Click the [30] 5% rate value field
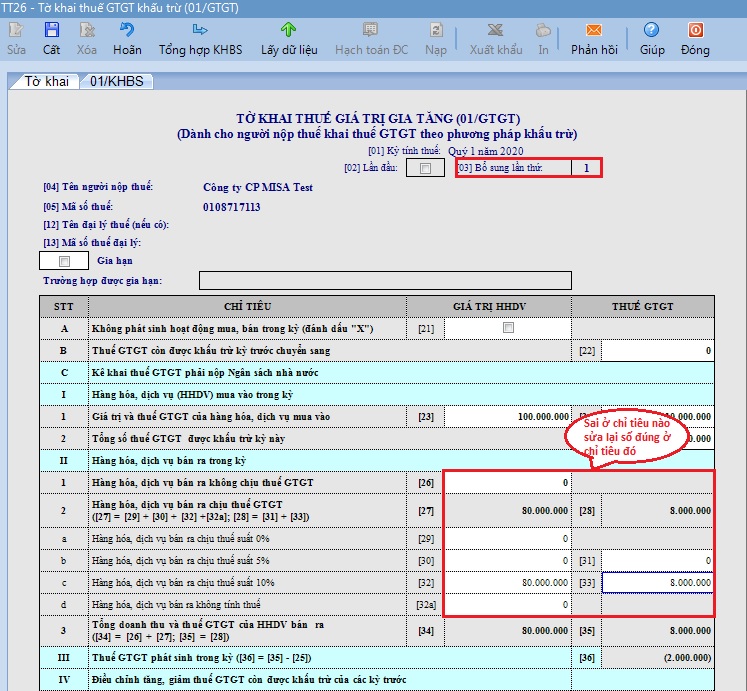This screenshot has height=691, width=747. [507, 560]
